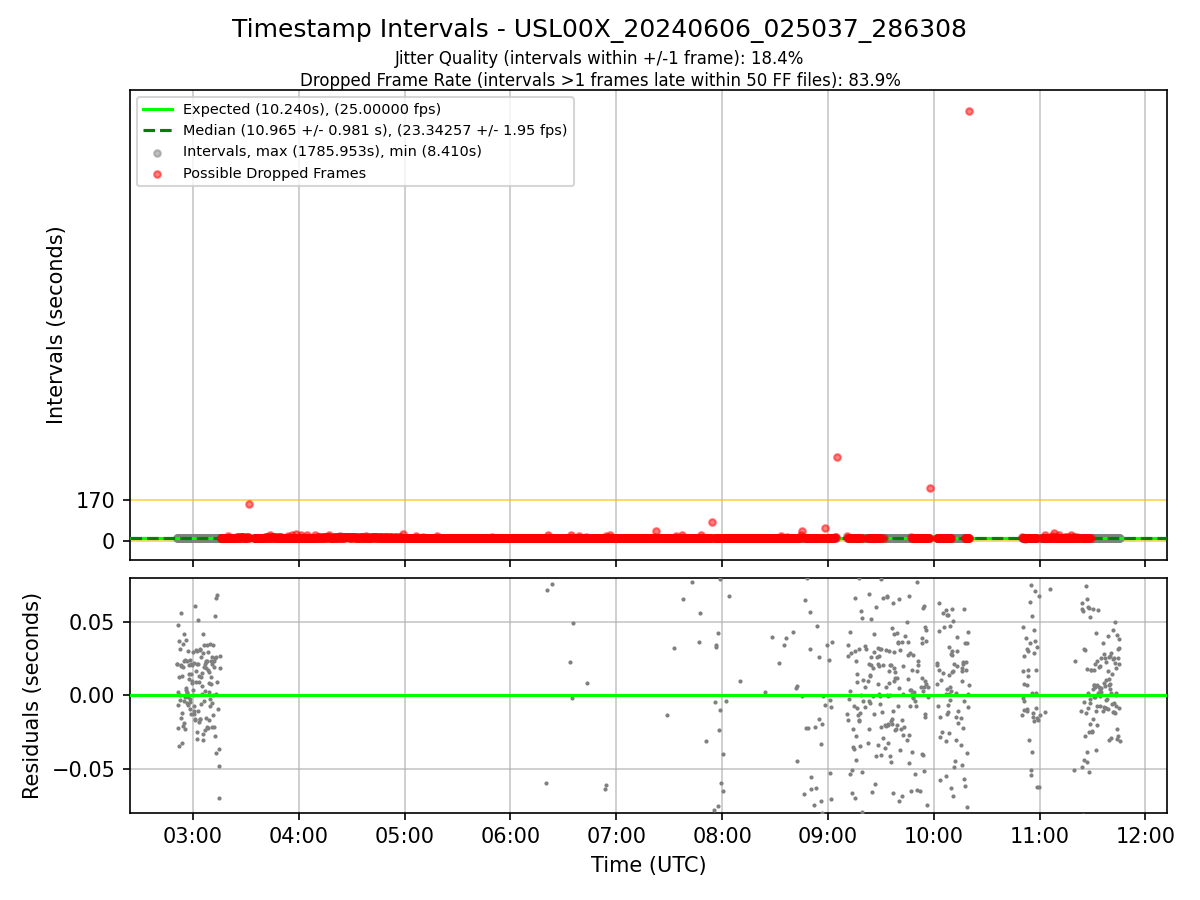Click the highest red outlier point after 10:00
Viewport: 1200px width, 900px height.
[969, 111]
